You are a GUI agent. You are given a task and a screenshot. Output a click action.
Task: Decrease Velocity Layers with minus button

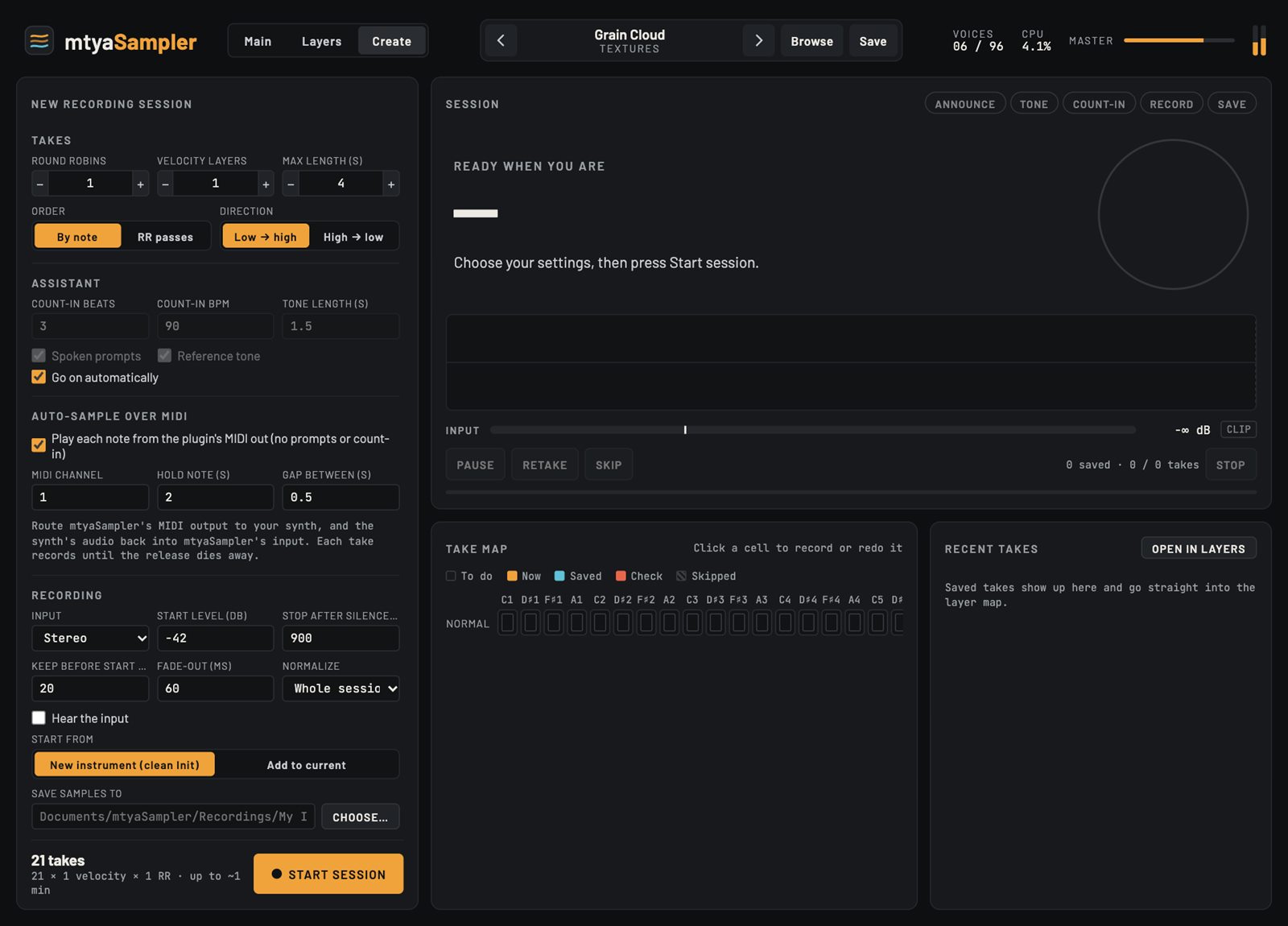click(166, 184)
